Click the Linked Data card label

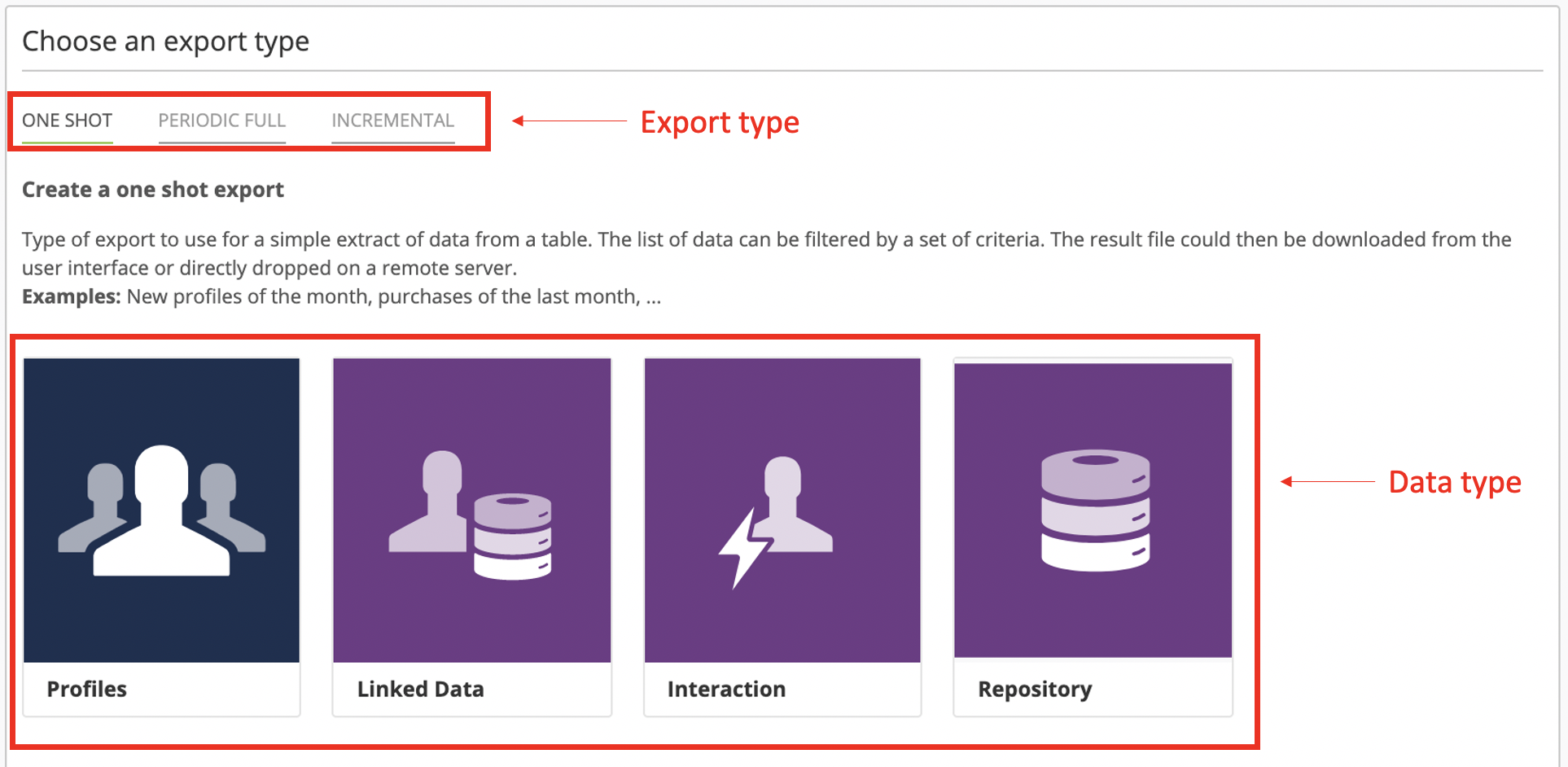pos(420,689)
